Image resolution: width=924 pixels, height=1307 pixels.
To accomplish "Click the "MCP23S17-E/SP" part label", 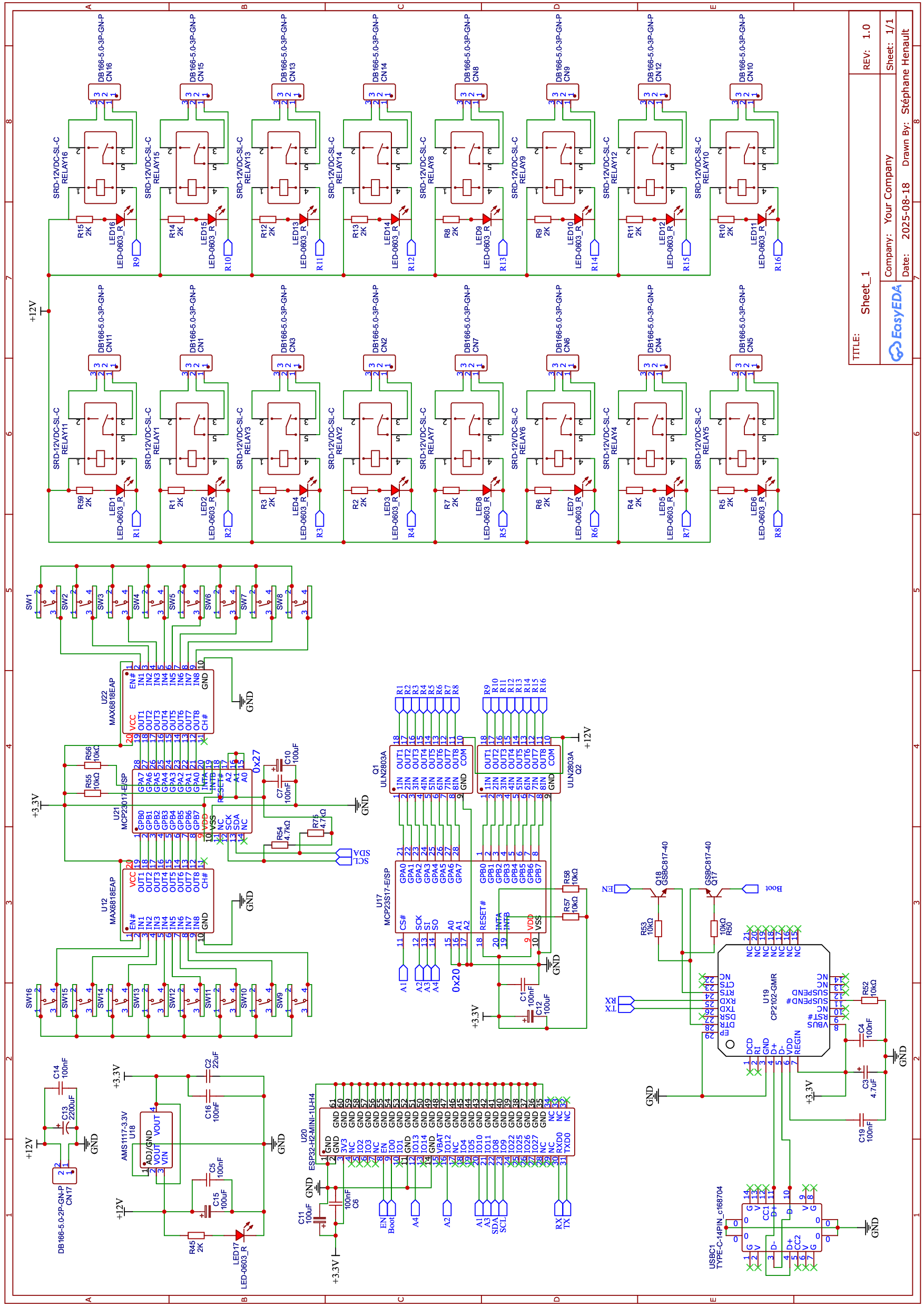I will click(x=387, y=897).
